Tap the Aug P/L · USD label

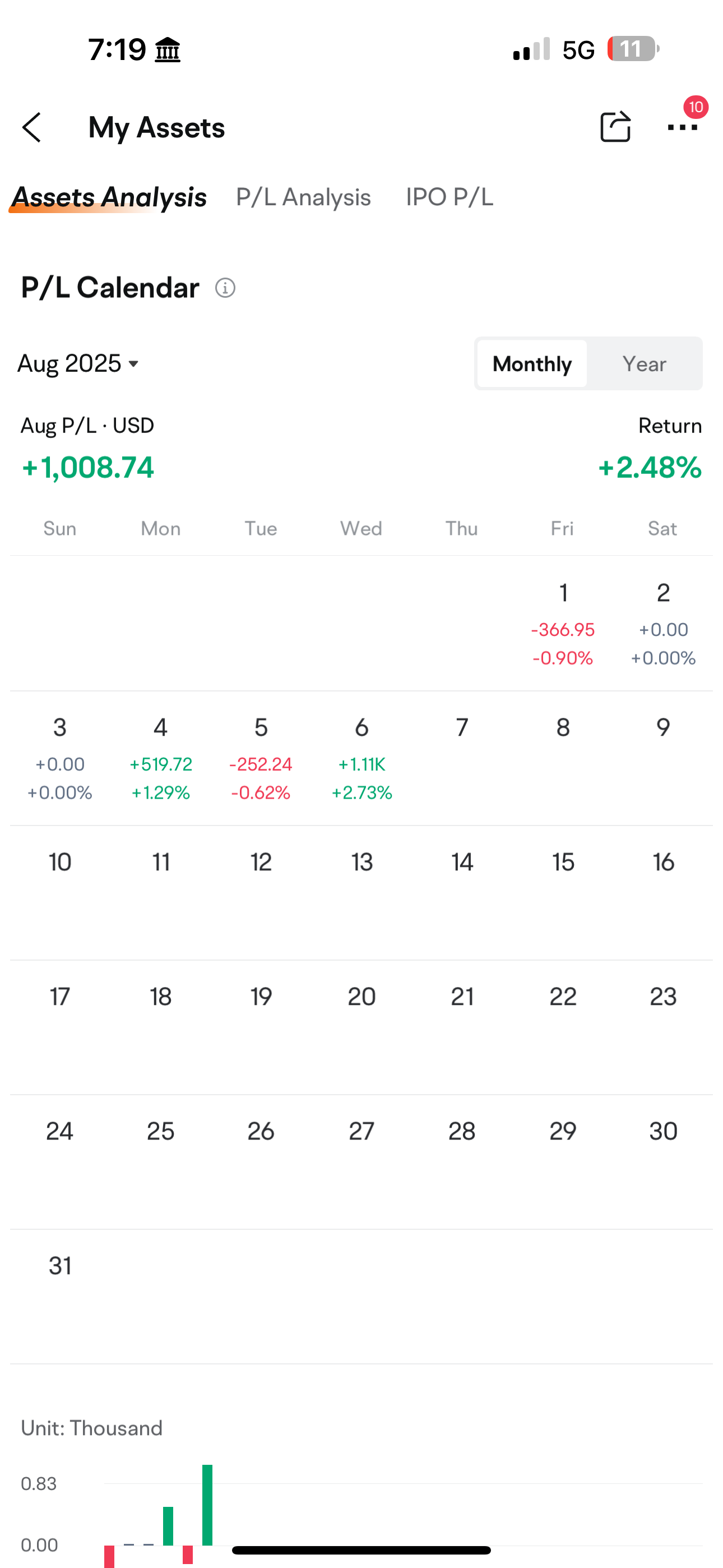[87, 426]
